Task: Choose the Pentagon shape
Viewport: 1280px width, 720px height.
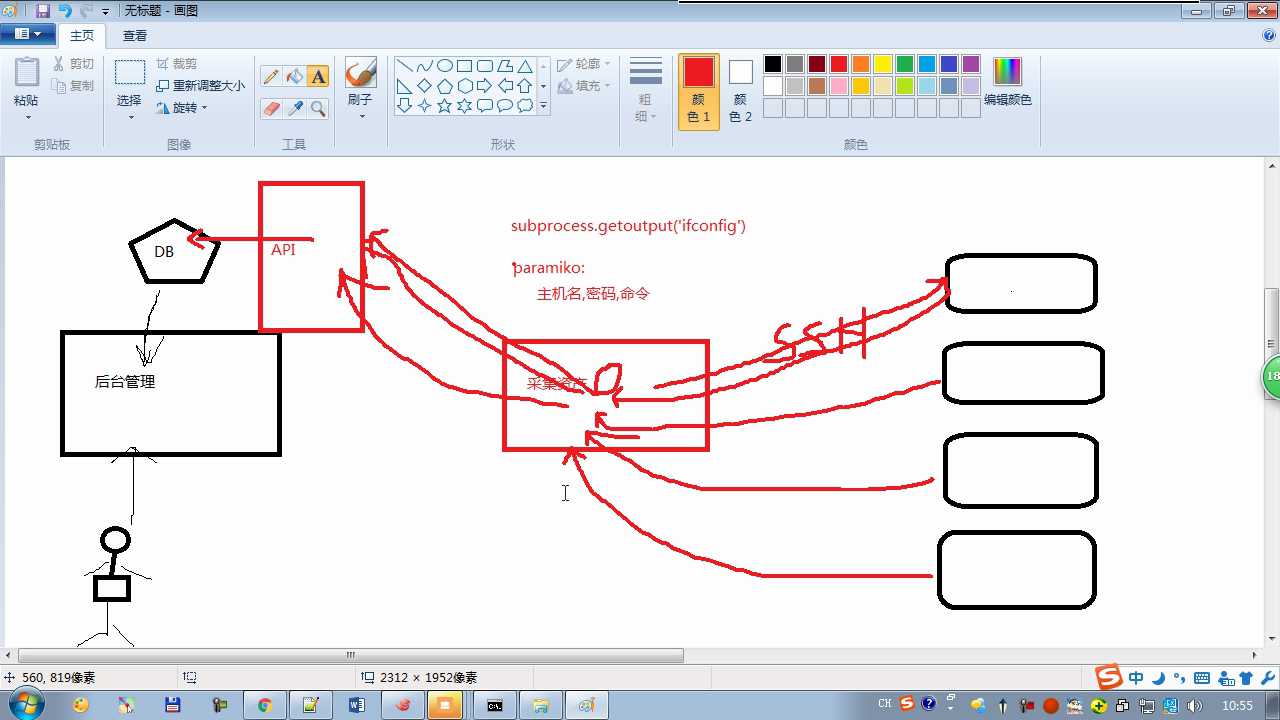Action: pos(445,86)
